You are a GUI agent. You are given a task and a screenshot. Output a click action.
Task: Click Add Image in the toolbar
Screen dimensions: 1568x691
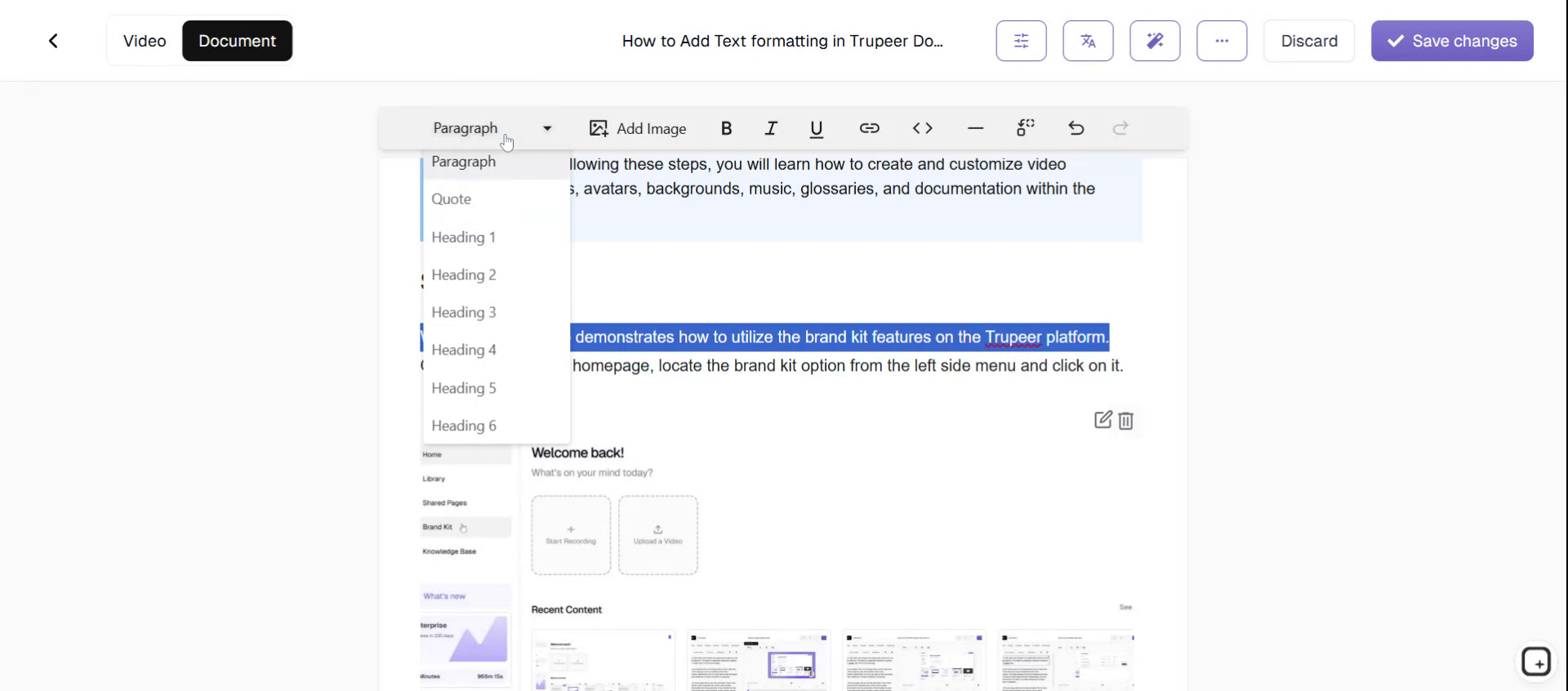click(638, 128)
